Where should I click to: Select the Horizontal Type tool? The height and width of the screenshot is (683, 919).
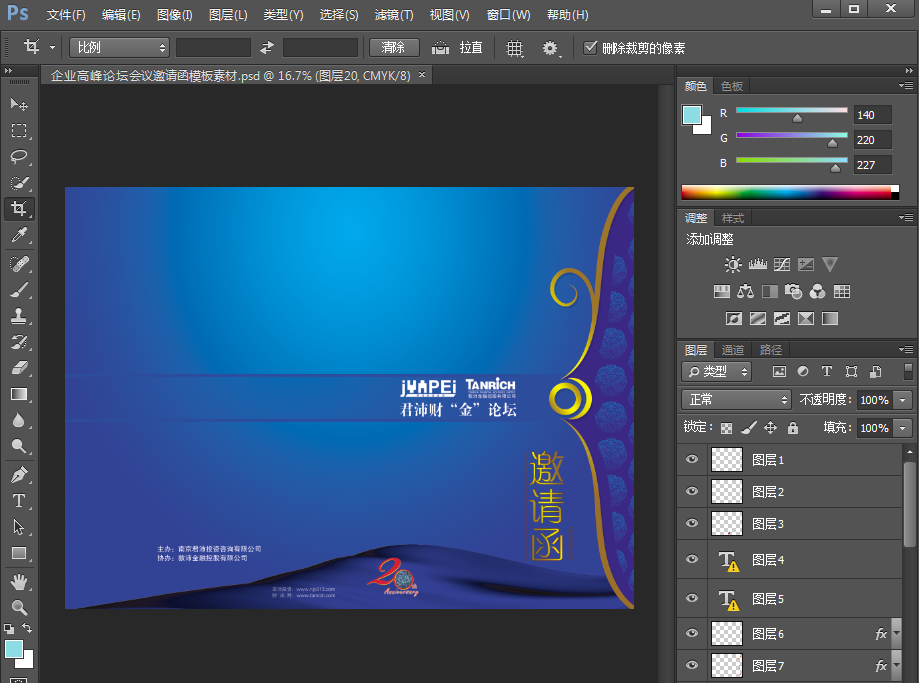tap(19, 501)
